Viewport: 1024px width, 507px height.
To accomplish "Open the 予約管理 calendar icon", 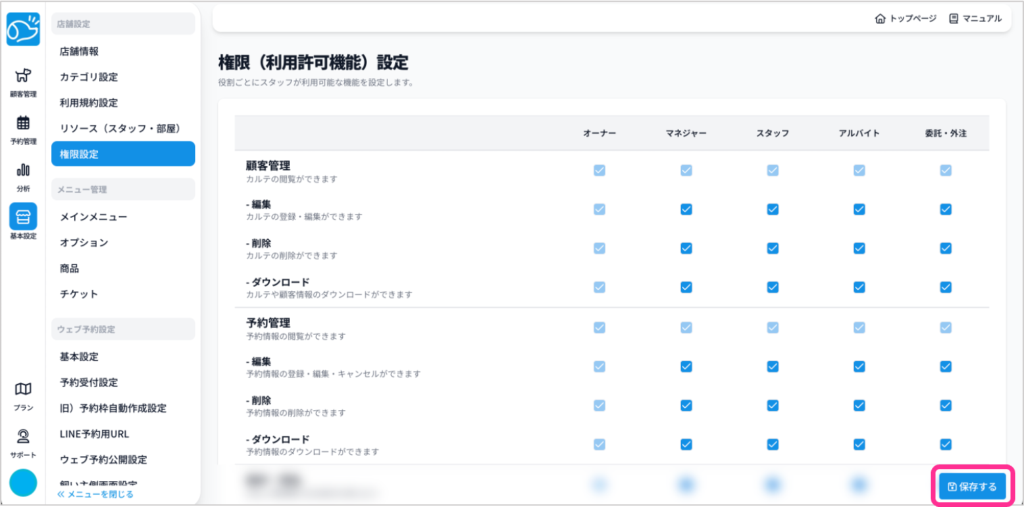I will tap(23, 129).
